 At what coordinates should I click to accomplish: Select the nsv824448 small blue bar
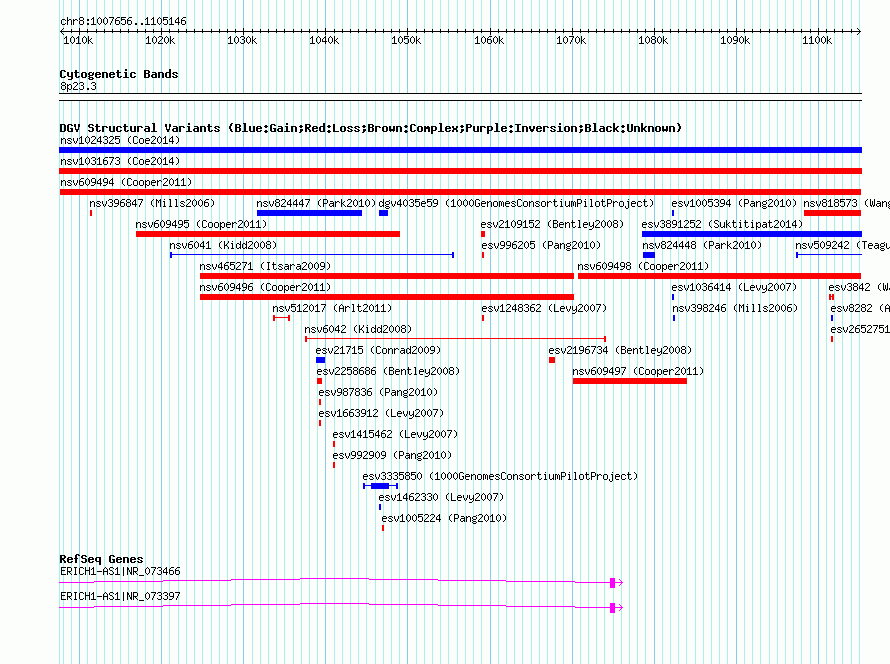coord(649,255)
